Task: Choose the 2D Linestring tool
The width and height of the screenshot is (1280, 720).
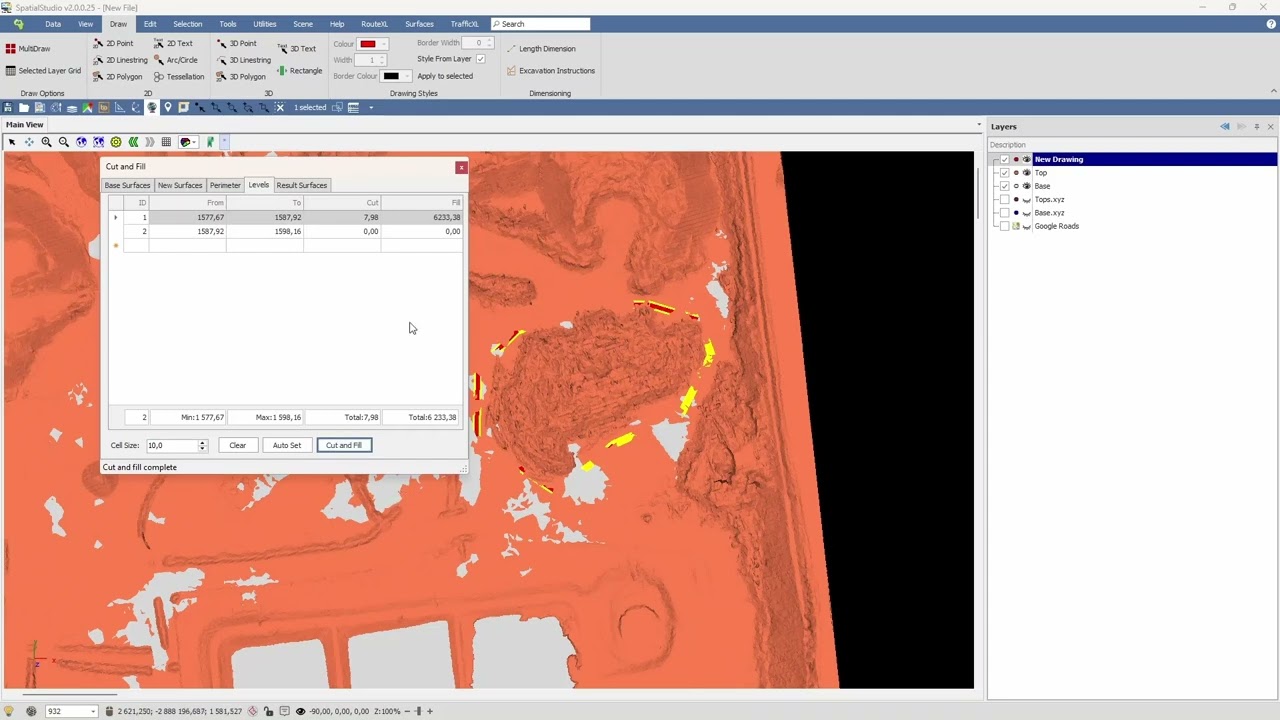Action: pyautogui.click(x=120, y=60)
